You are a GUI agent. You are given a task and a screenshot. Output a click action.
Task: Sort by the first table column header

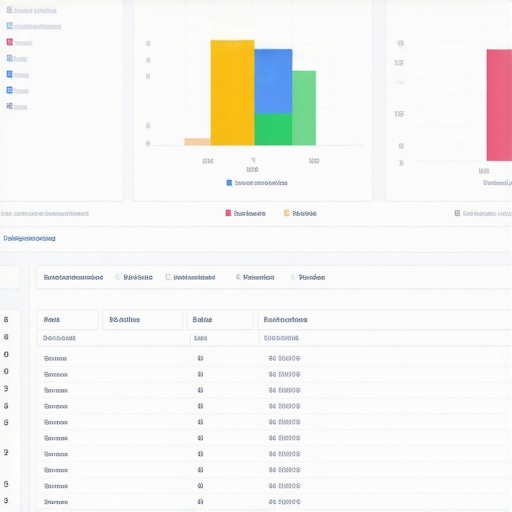68,320
